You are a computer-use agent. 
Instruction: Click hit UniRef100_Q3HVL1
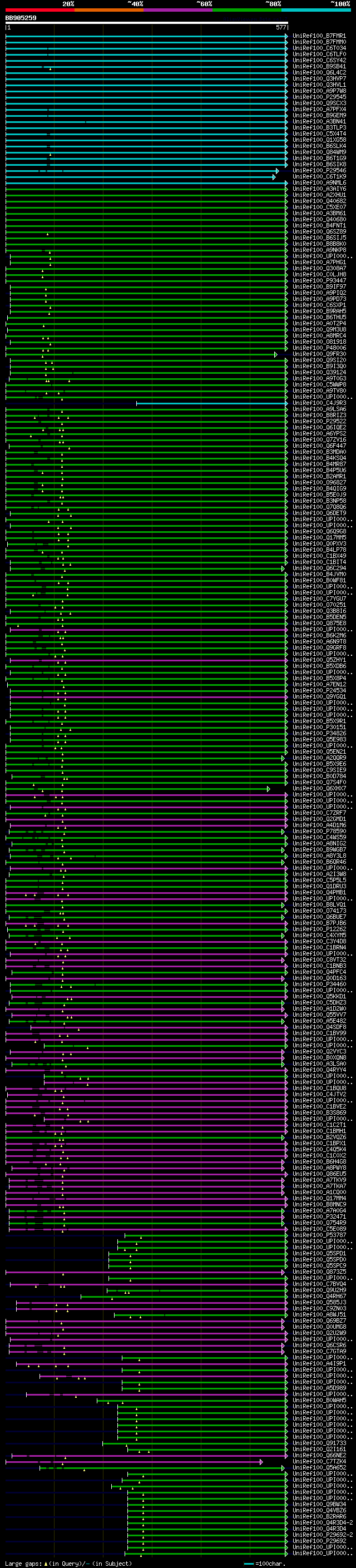319,85
